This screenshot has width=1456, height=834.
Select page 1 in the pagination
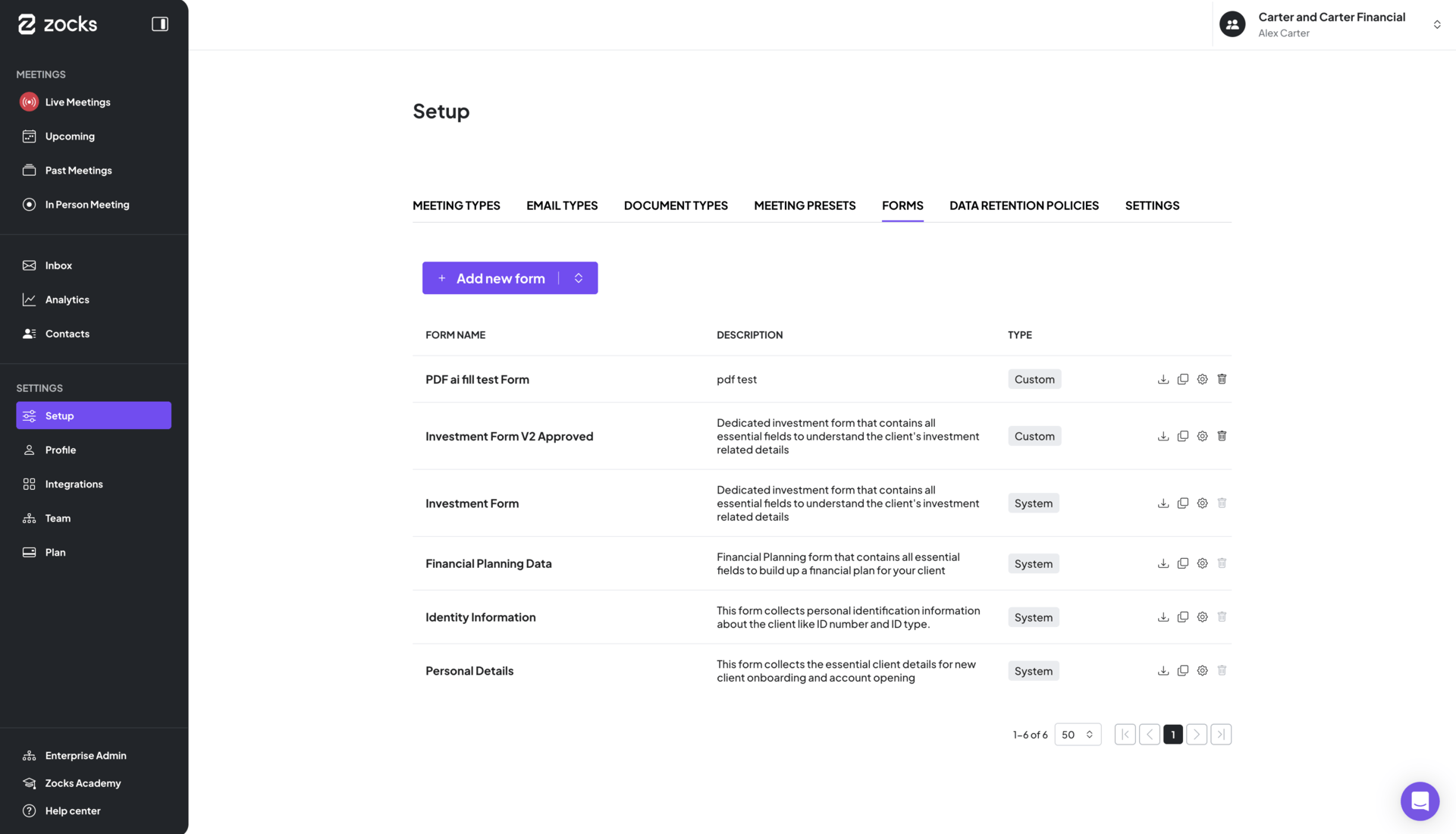click(x=1172, y=734)
